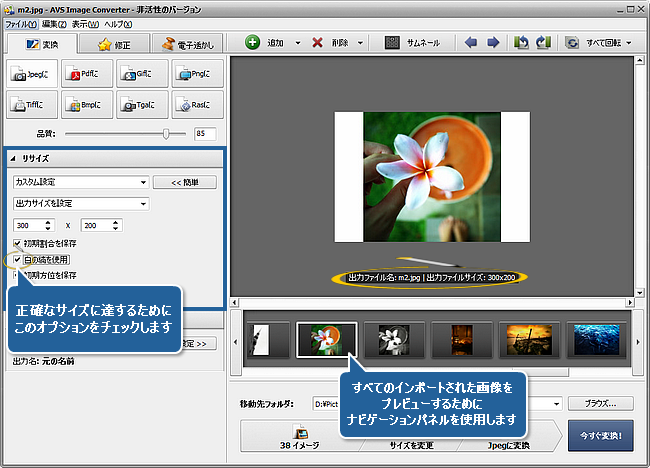650x468 pixels.
Task: Click the 今すぐ変換! convert button
Action: [600, 437]
